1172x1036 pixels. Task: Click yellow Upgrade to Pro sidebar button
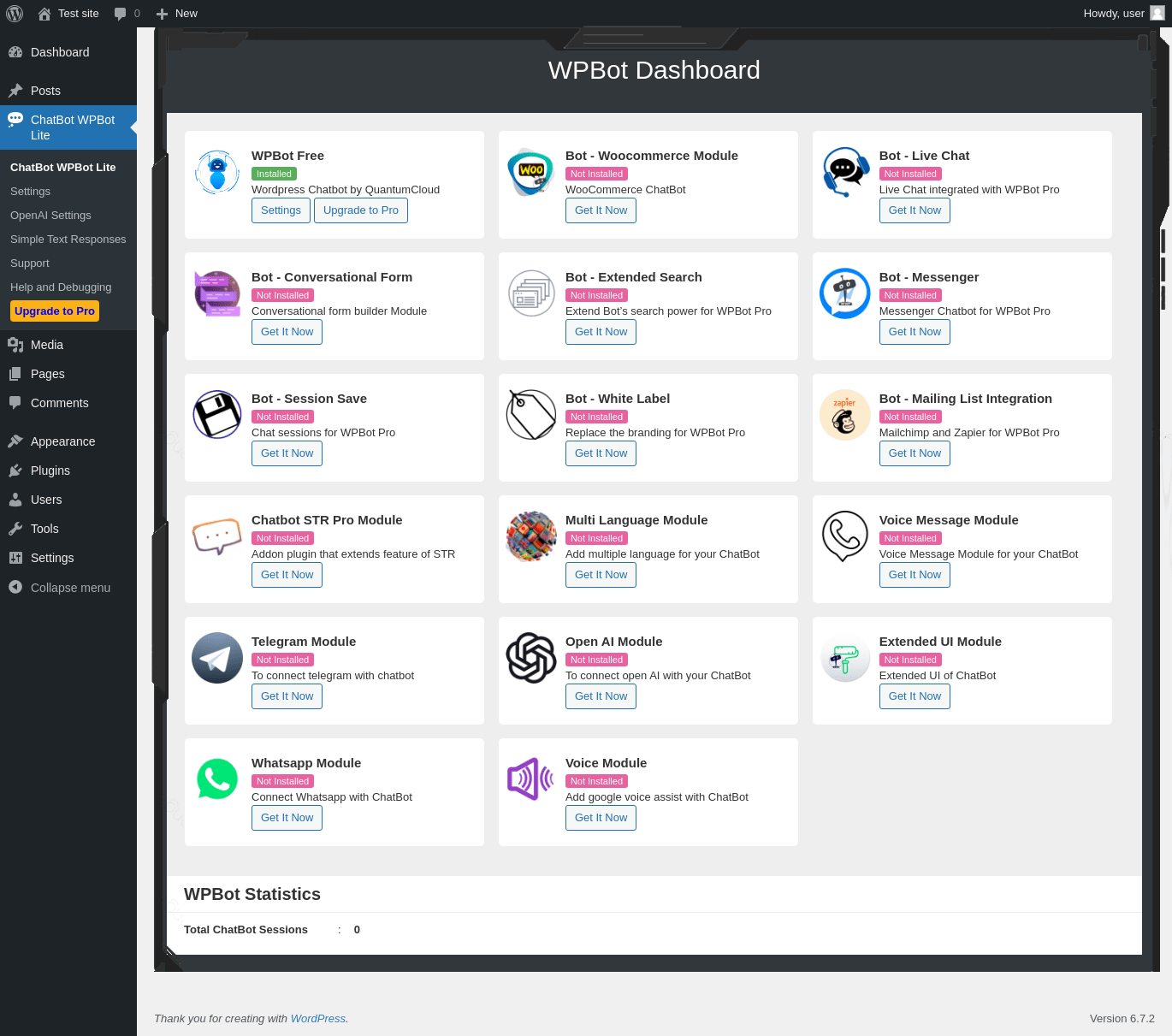(x=55, y=311)
